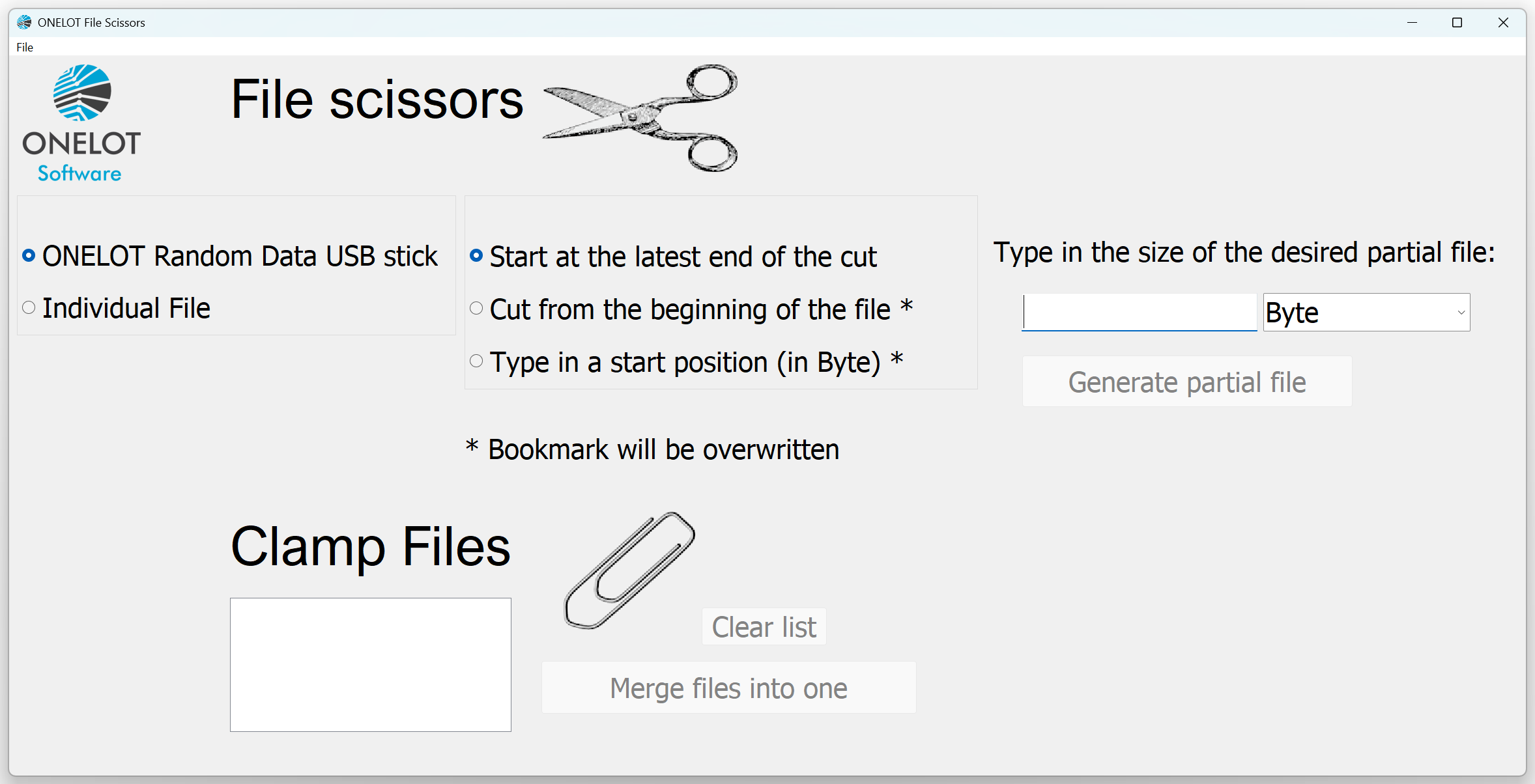1535x784 pixels.
Task: Select ONELOT Random Data USB stick option
Action: [x=230, y=256]
